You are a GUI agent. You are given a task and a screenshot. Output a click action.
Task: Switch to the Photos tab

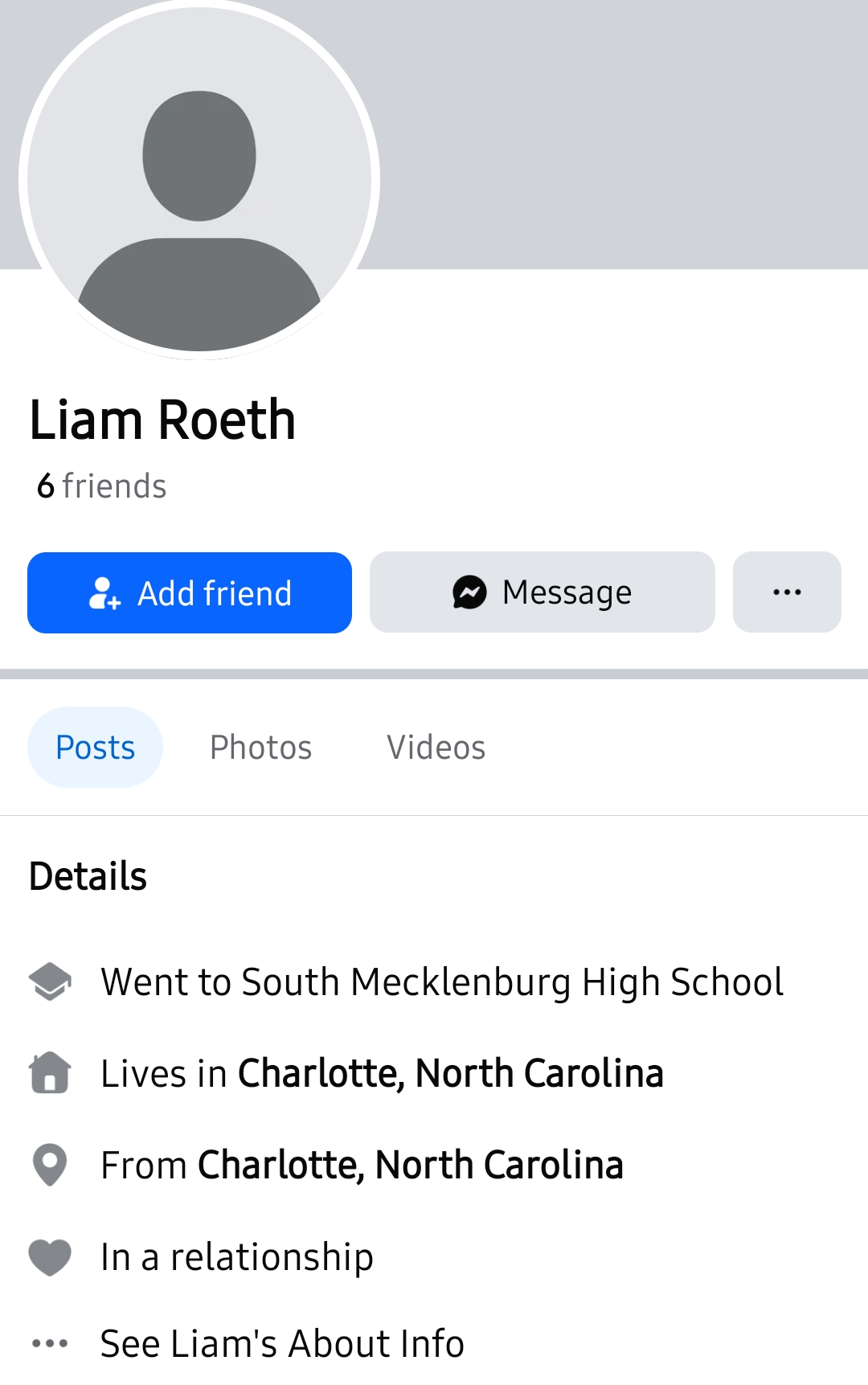pyautogui.click(x=260, y=748)
